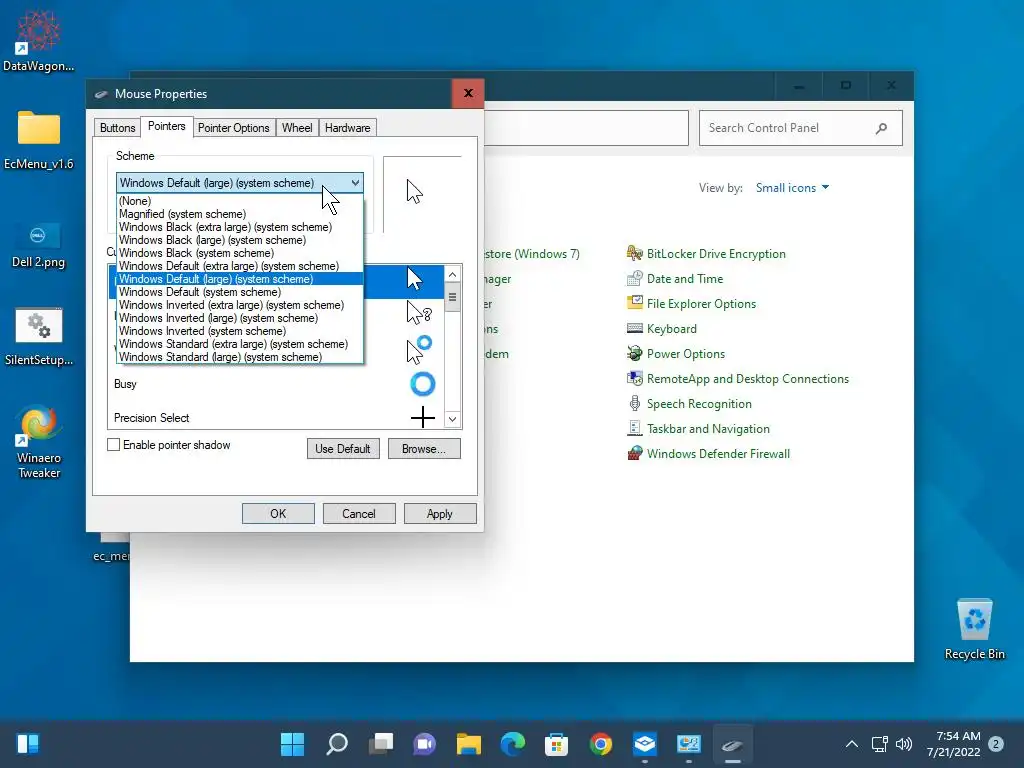Click the Use Default button
This screenshot has width=1024, height=768.
click(x=343, y=449)
